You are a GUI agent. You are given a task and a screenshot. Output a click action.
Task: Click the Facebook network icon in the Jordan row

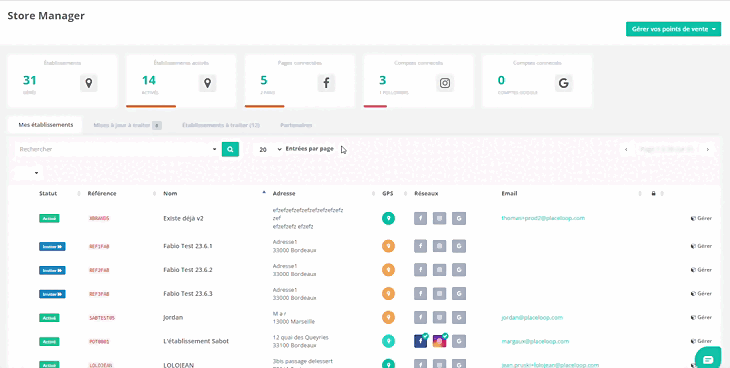coord(420,318)
